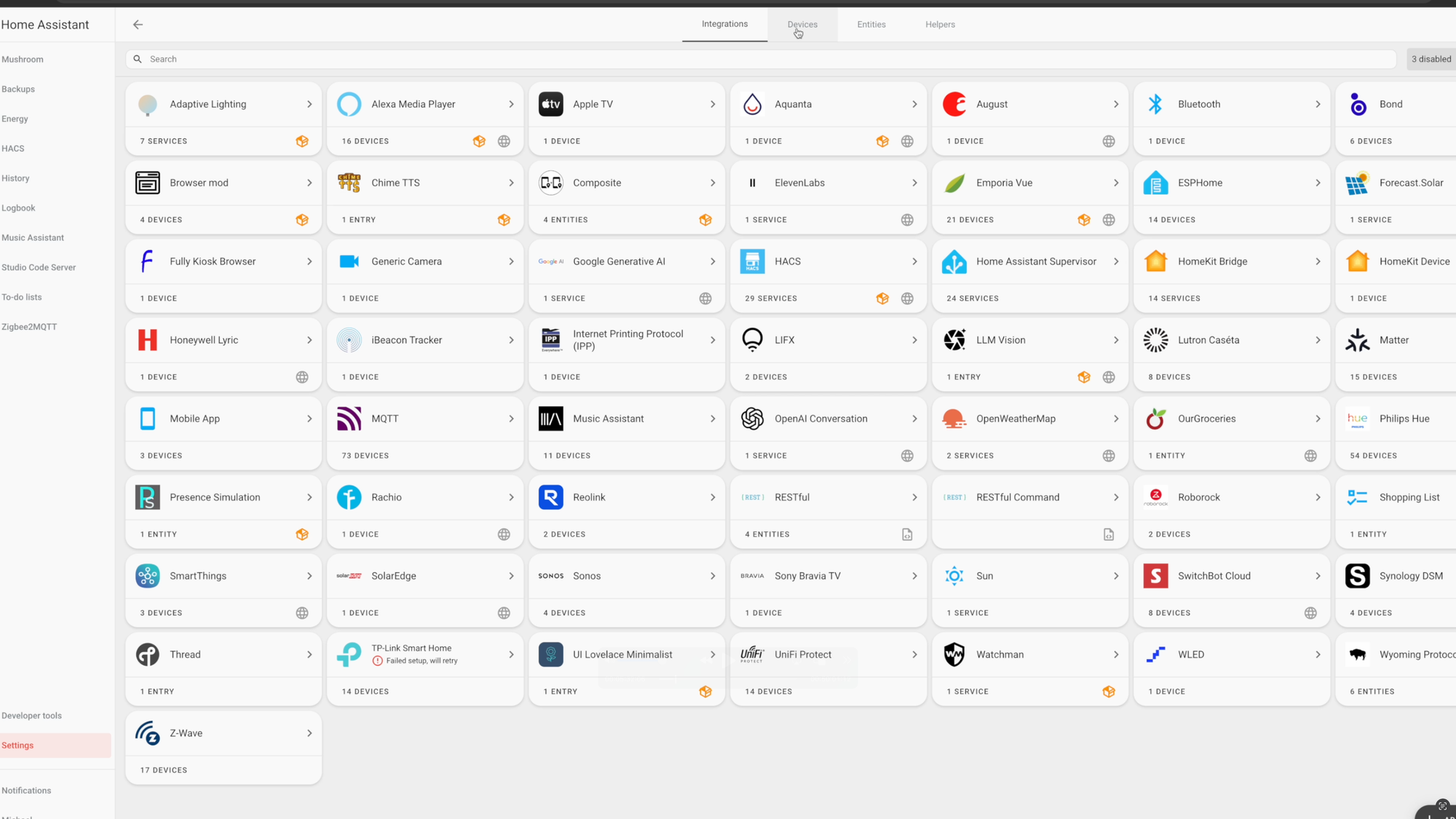Image resolution: width=1456 pixels, height=819 pixels.
Task: Expand WLED card chevron arrow
Action: 1318,654
